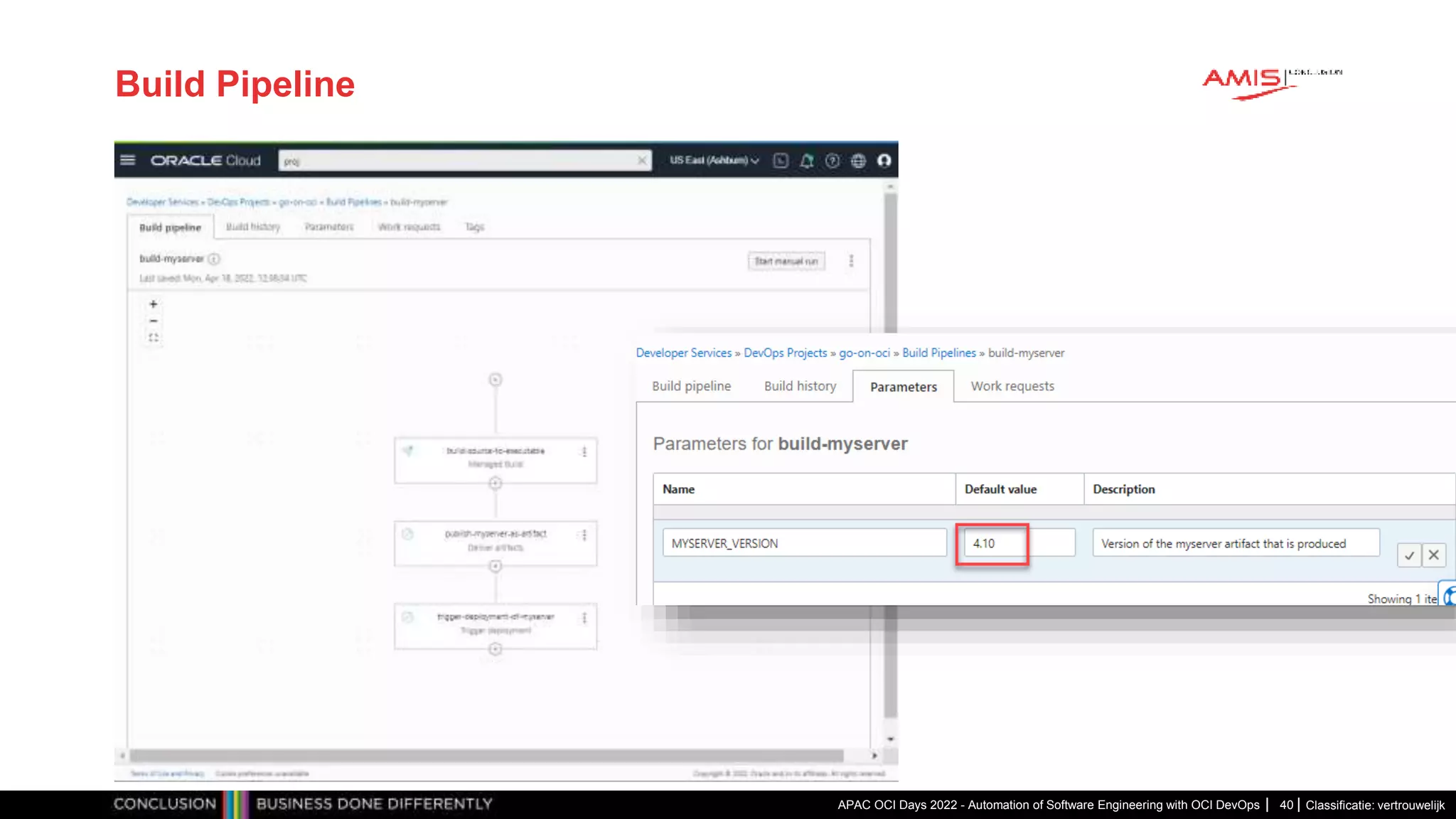Follow Developer Services breadcrumb in background console
Viewport: 1456px width, 819px height.
pos(163,202)
